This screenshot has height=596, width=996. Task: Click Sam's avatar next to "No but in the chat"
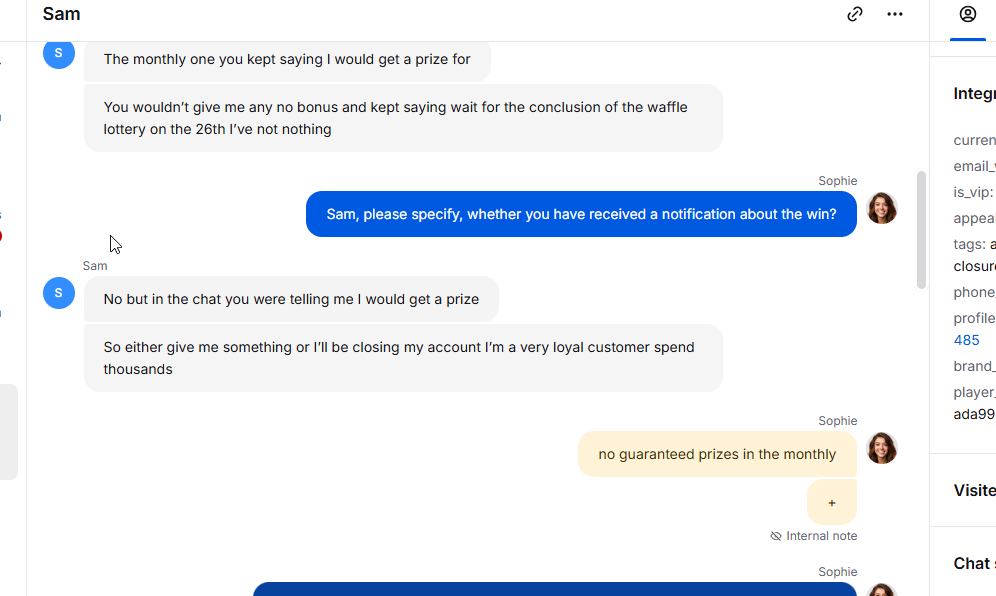click(59, 293)
